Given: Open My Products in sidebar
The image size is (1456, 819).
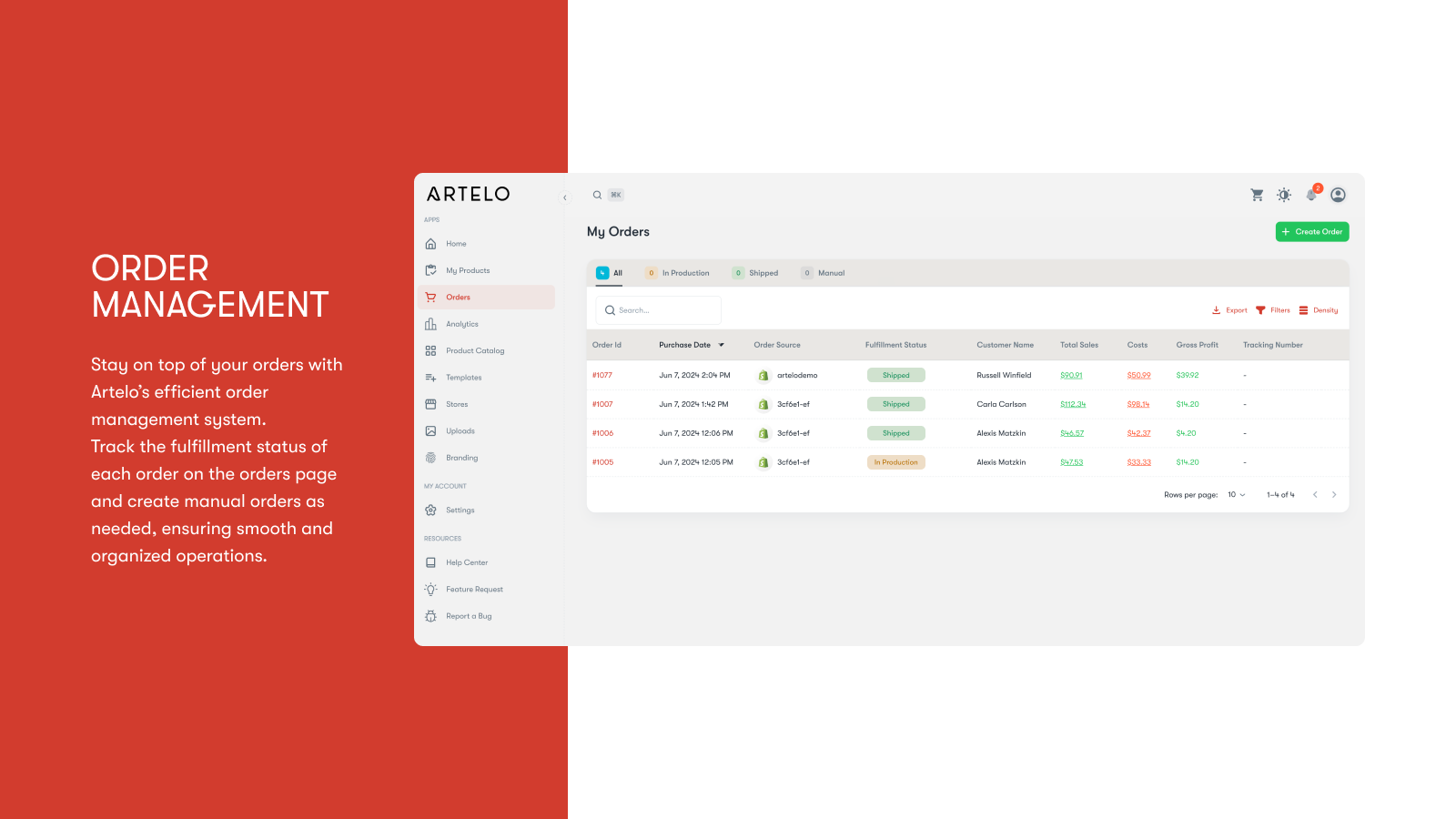Looking at the screenshot, I should (487, 270).
